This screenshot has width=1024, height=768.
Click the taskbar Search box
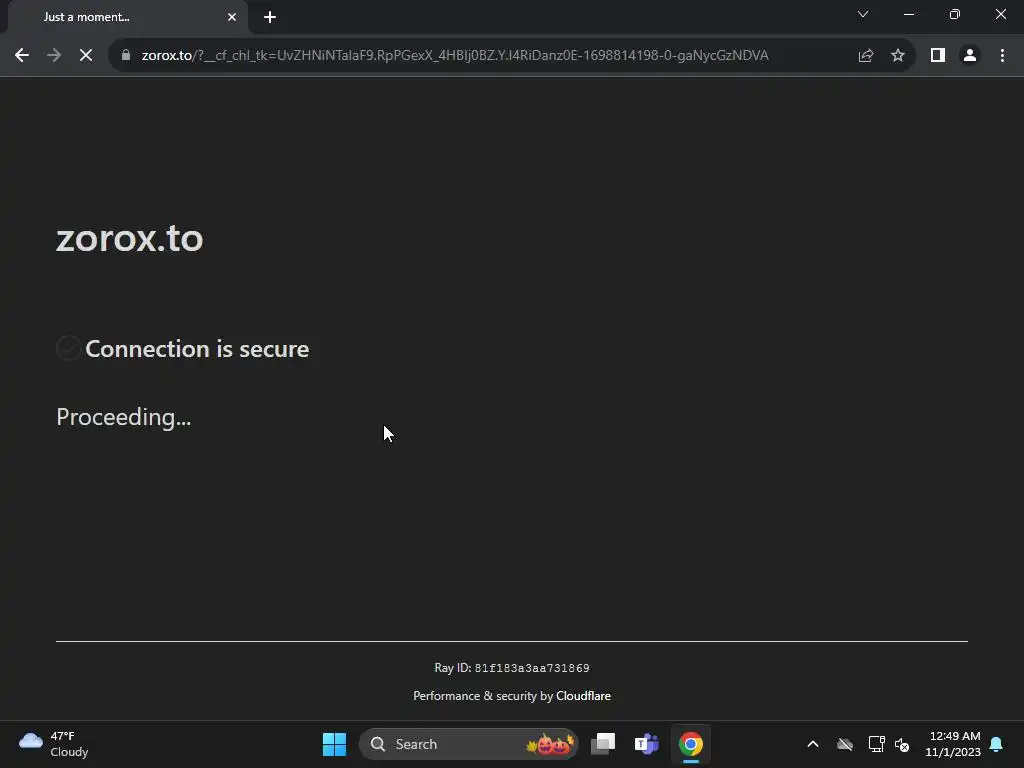(x=468, y=744)
